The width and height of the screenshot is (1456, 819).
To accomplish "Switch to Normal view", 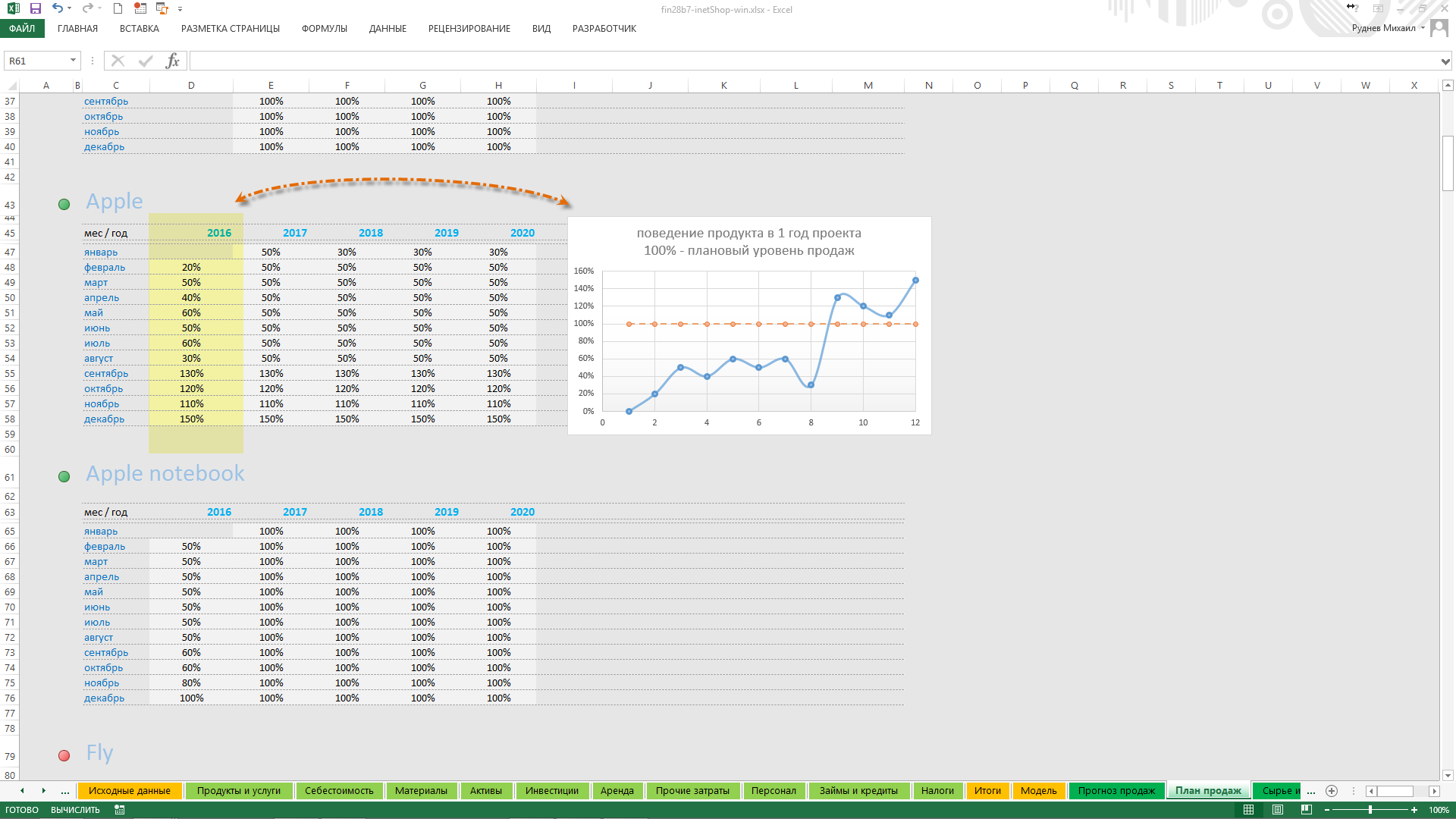I will pos(1248,810).
